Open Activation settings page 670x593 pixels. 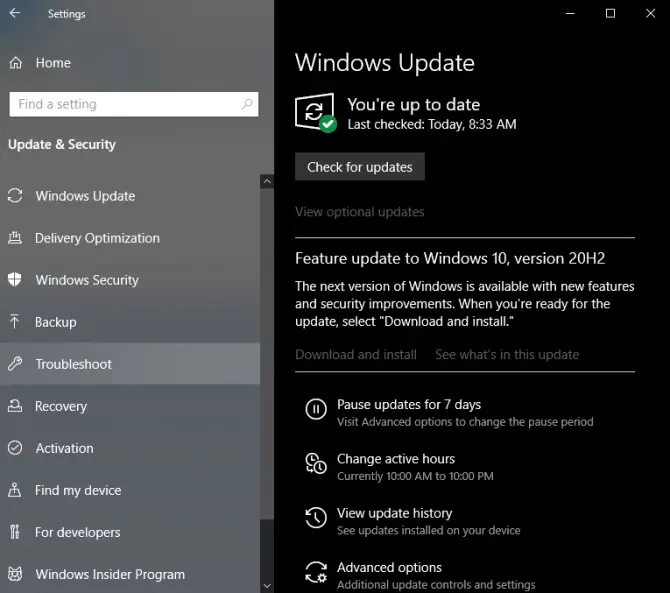(130, 448)
